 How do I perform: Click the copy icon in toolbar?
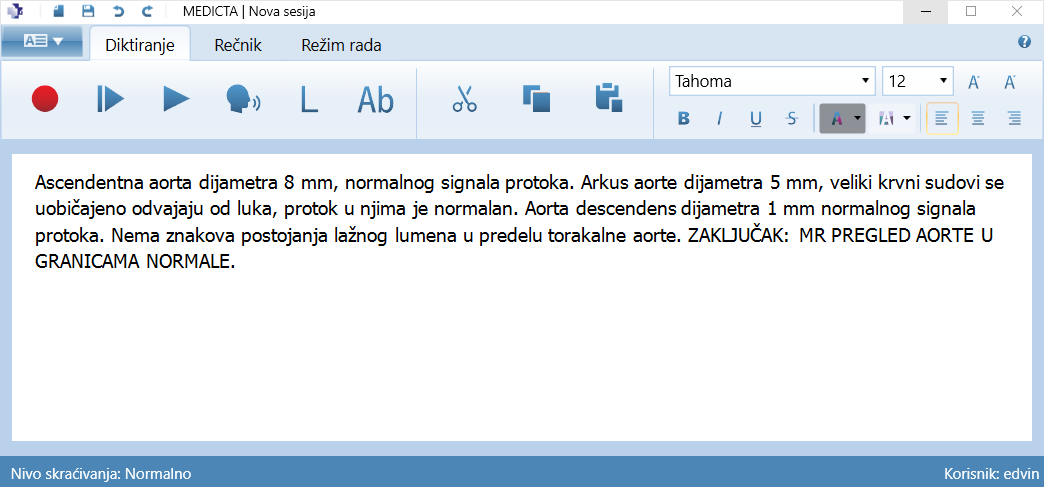537,98
